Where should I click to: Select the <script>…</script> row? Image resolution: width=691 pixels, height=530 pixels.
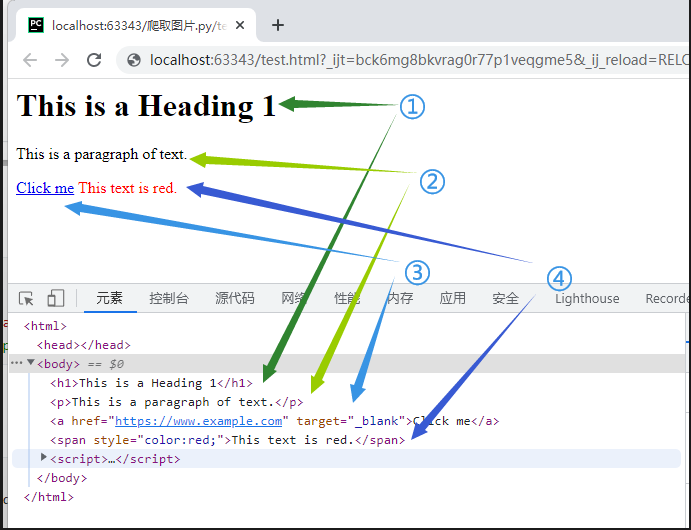point(346,459)
